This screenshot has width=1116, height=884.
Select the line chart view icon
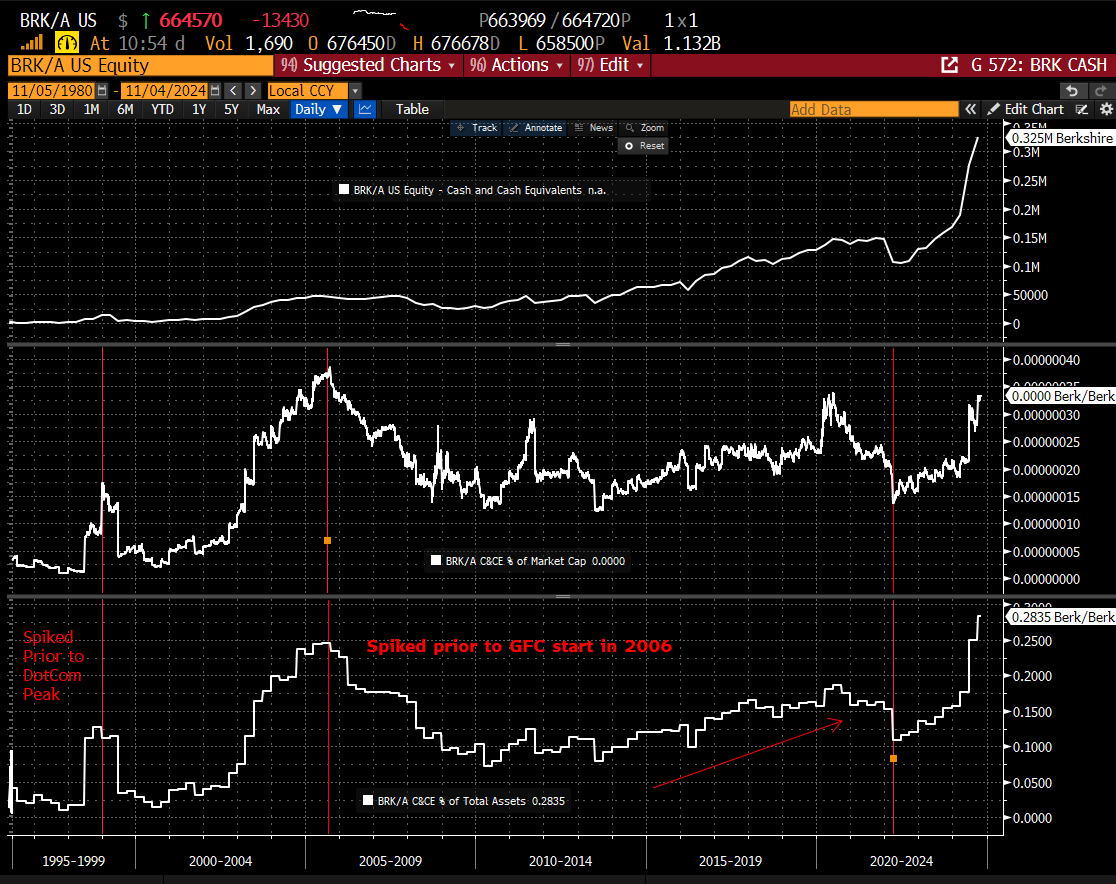coord(364,110)
